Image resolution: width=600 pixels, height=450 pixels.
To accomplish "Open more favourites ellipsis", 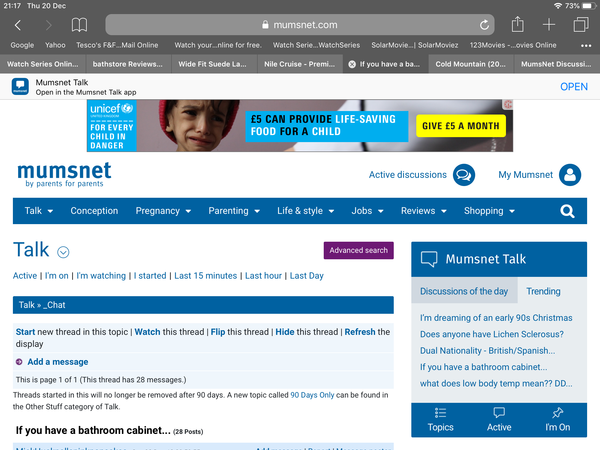I will click(x=586, y=46).
